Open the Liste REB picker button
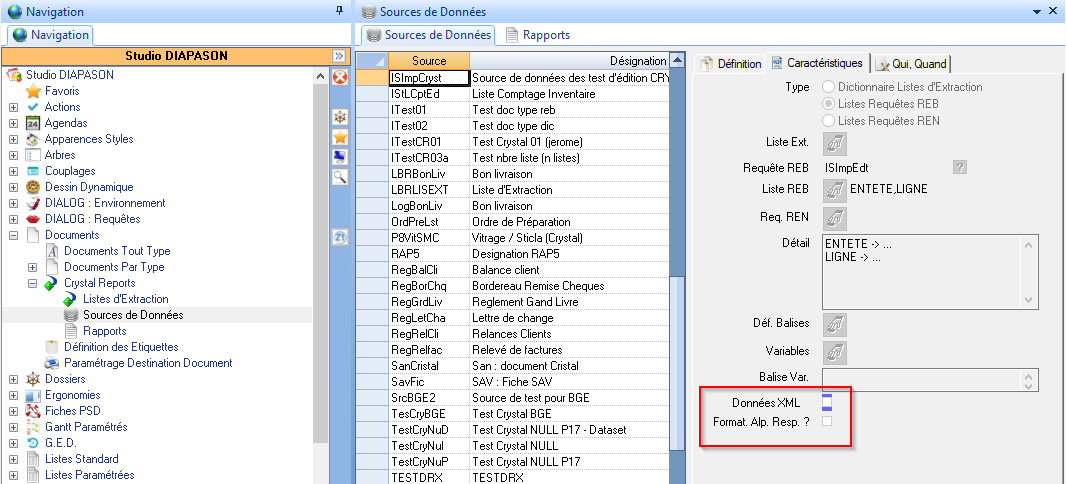The height and width of the screenshot is (484, 1066). click(x=833, y=189)
